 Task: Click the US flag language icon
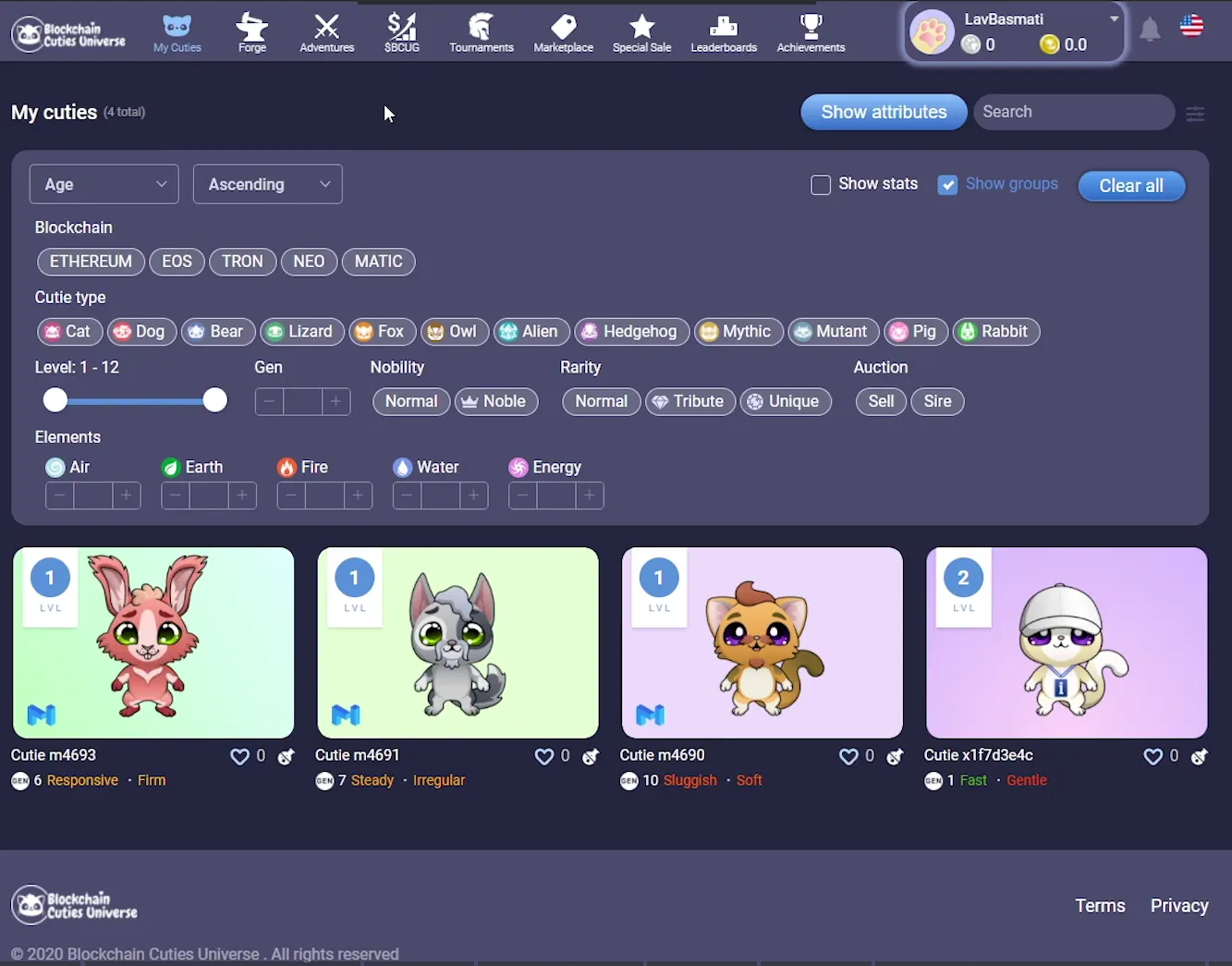point(1192,26)
